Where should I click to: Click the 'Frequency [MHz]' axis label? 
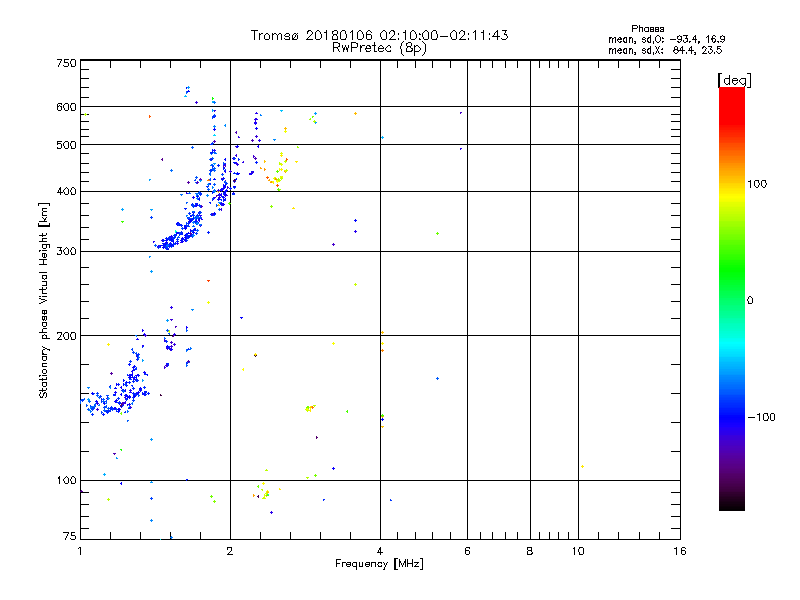coord(379,564)
